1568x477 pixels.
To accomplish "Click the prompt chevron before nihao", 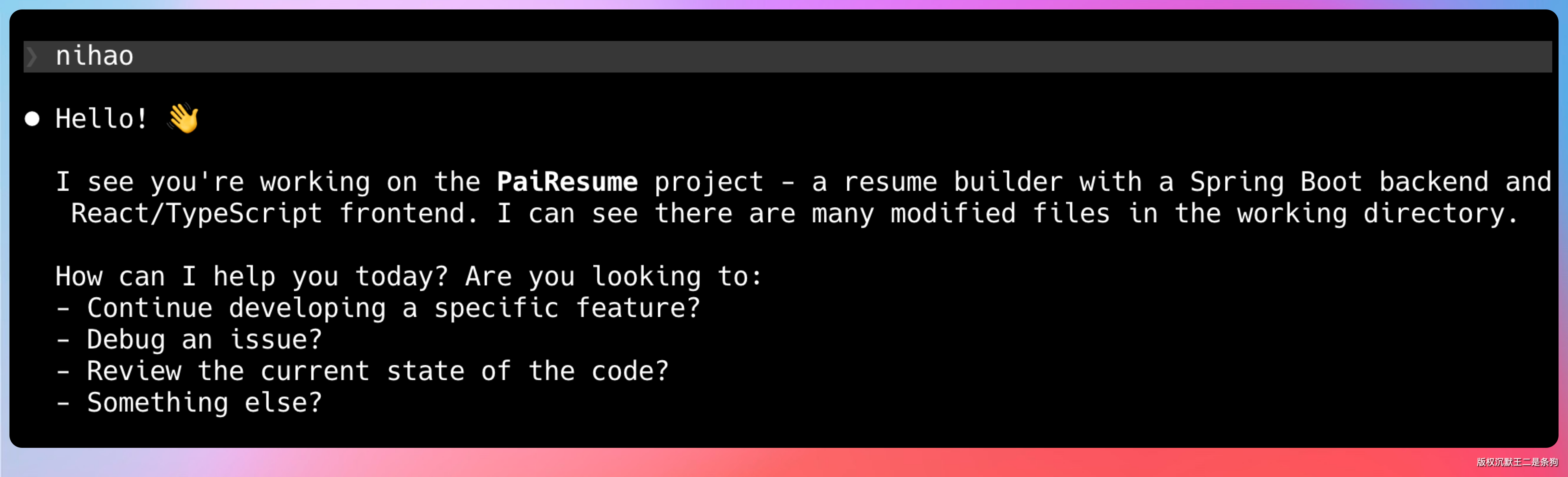I will 32,57.
